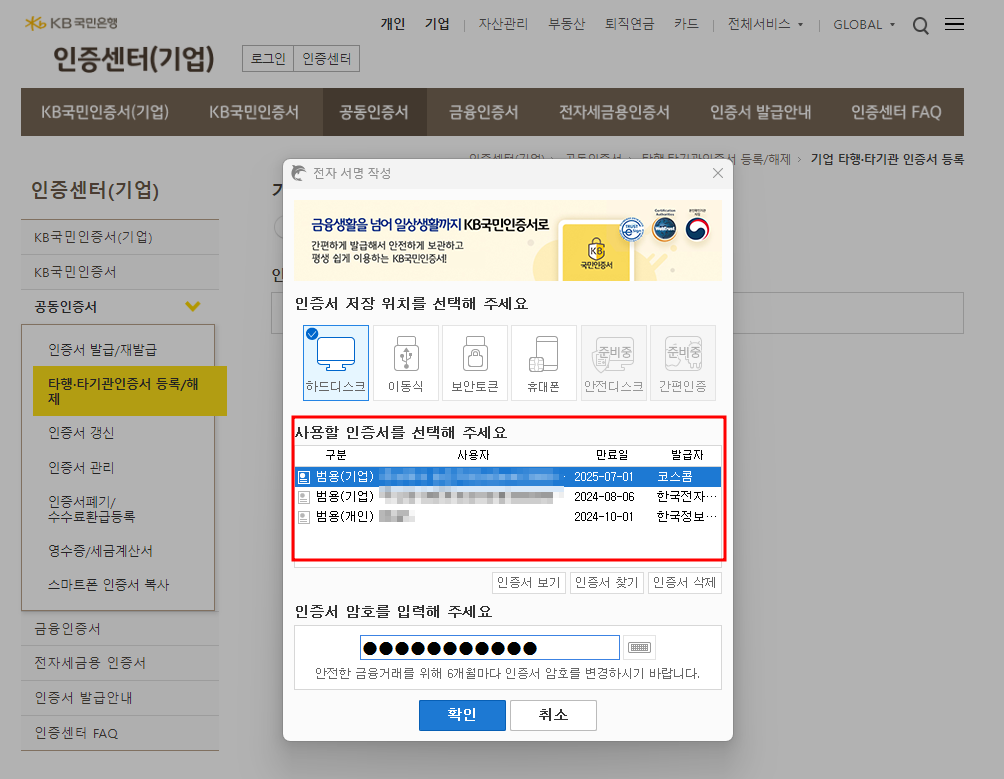
Task: Click the 발급자 column header
Action: [x=687, y=455]
